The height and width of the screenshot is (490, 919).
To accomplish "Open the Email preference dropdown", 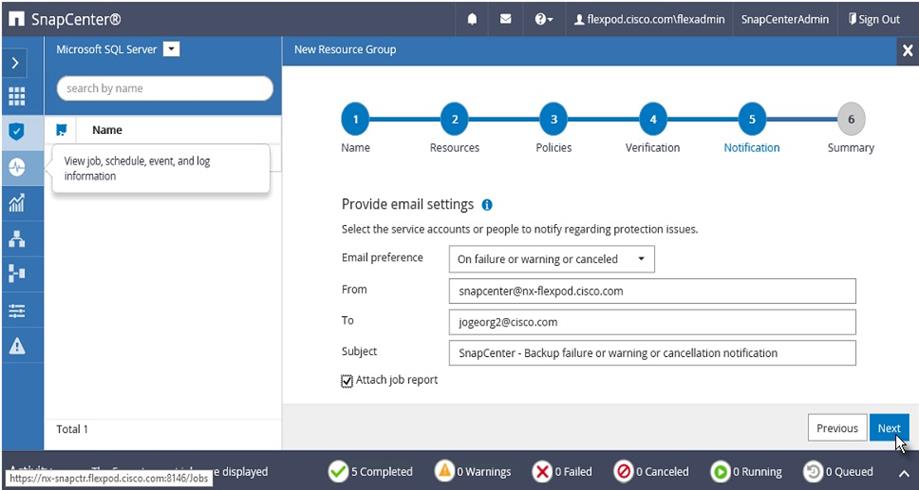I will click(552, 259).
